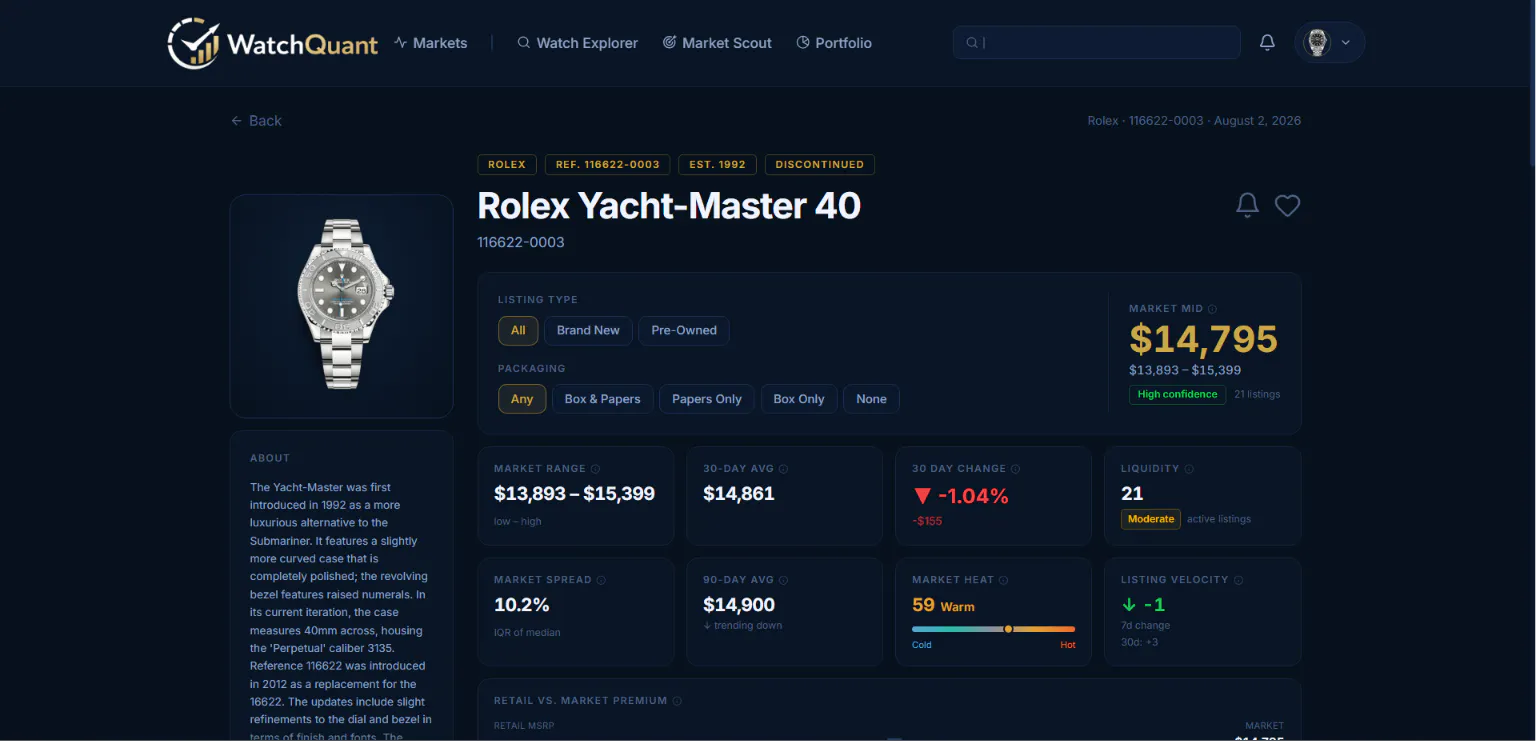Click the breadcrumb Rolex 116622-0003 date text
The height and width of the screenshot is (741, 1536).
1194,120
